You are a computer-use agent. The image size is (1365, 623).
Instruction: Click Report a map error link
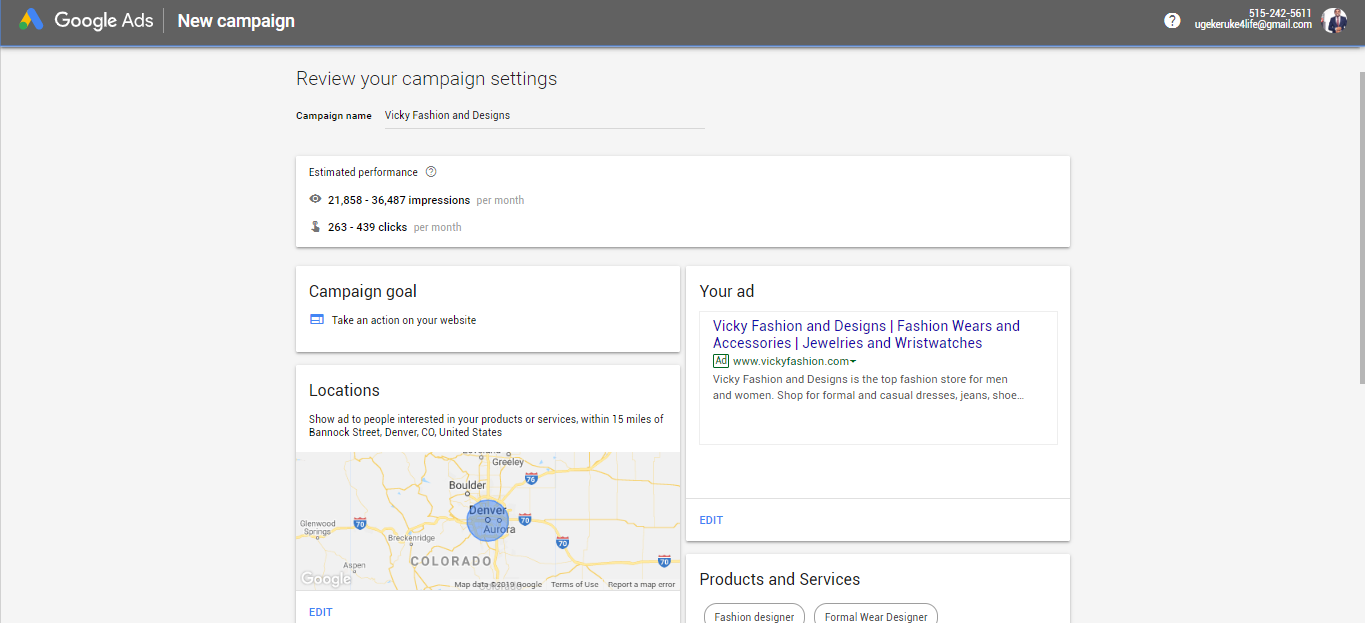point(641,585)
